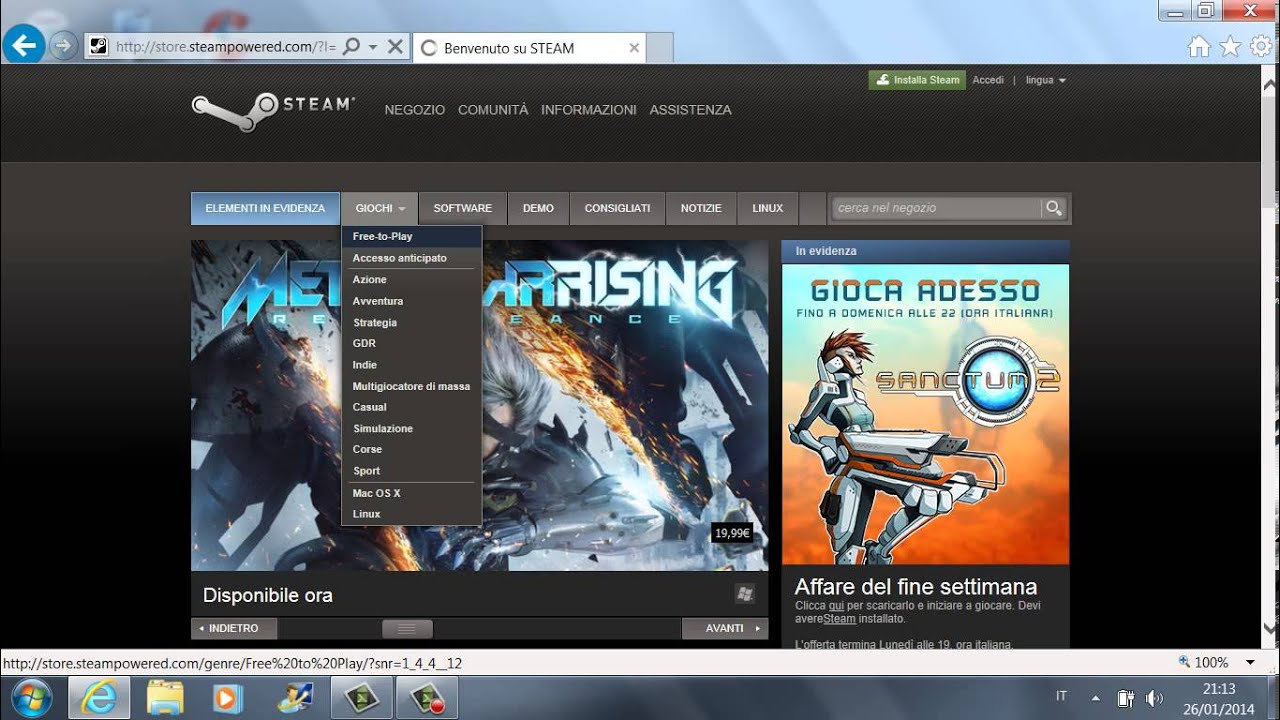Click the qui link in weekend deal
The width and height of the screenshot is (1280, 720).
tap(837, 606)
